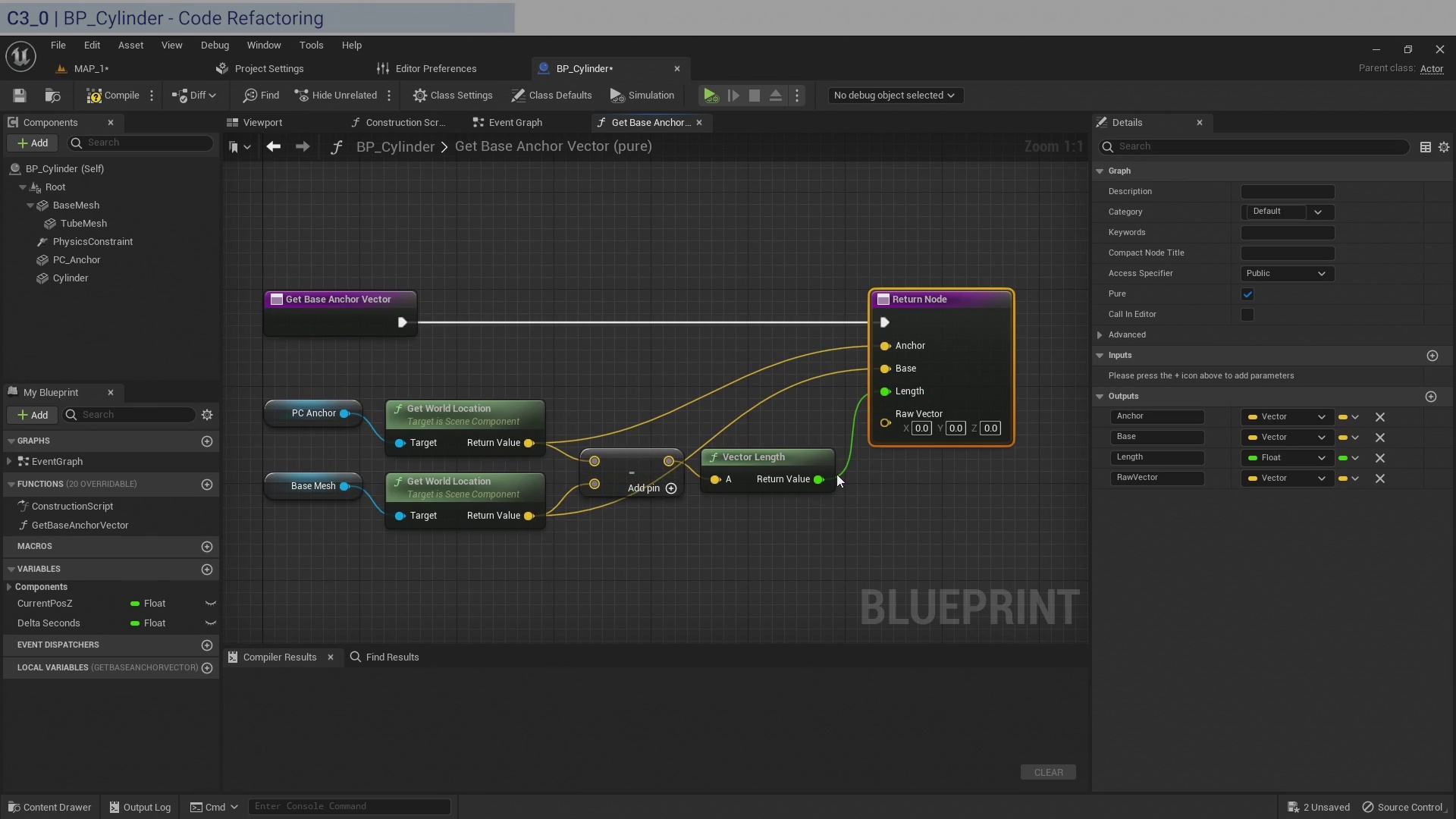Click the Compile button
This screenshot has width=1456, height=819.
pos(113,96)
